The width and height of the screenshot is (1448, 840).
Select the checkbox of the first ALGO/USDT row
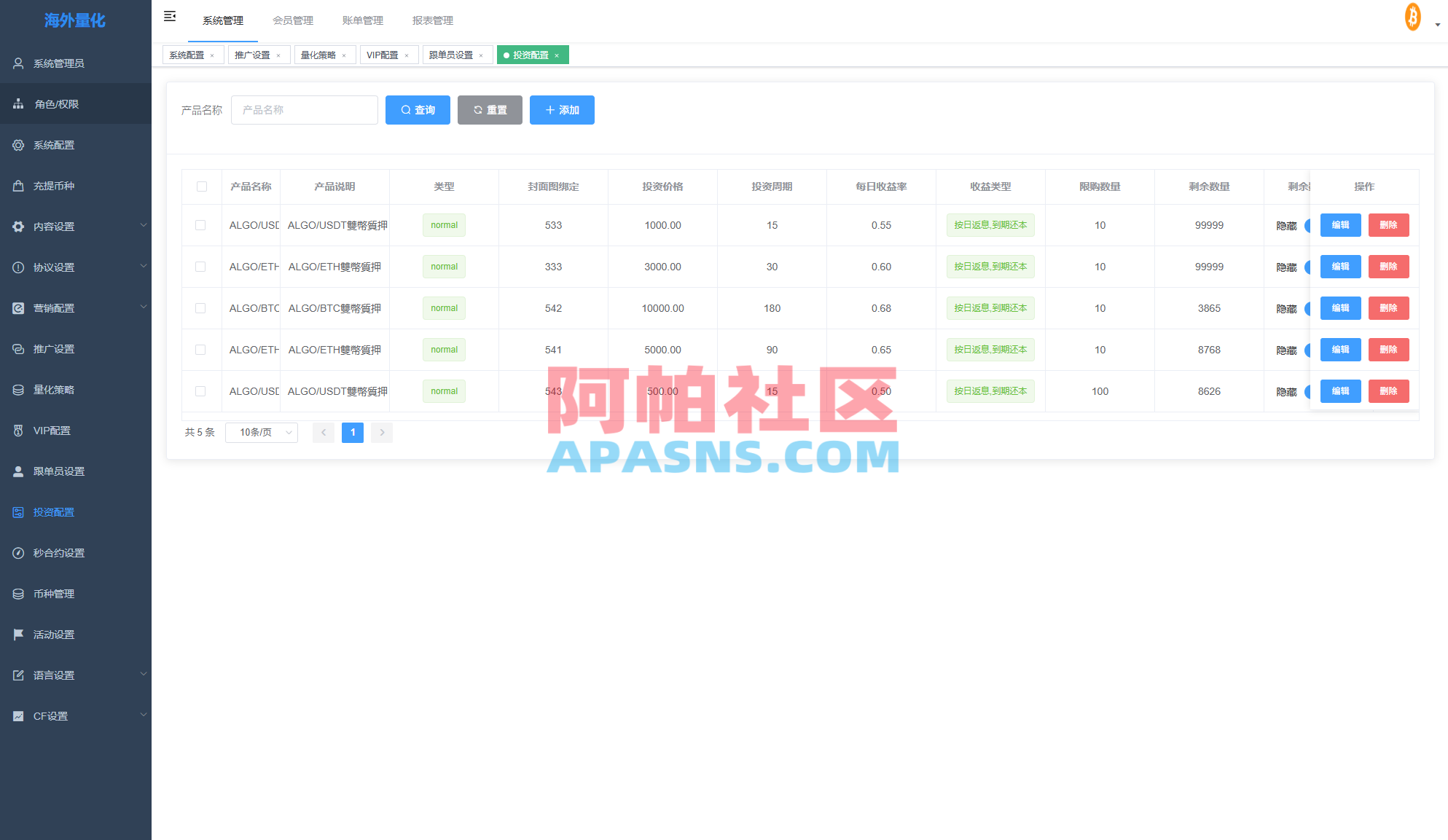point(202,225)
